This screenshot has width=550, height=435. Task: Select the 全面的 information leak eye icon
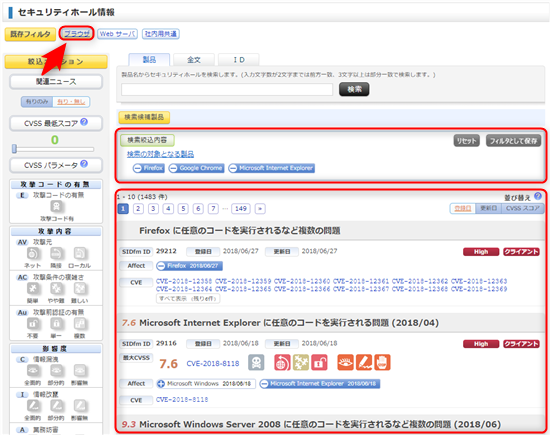[x=33, y=371]
